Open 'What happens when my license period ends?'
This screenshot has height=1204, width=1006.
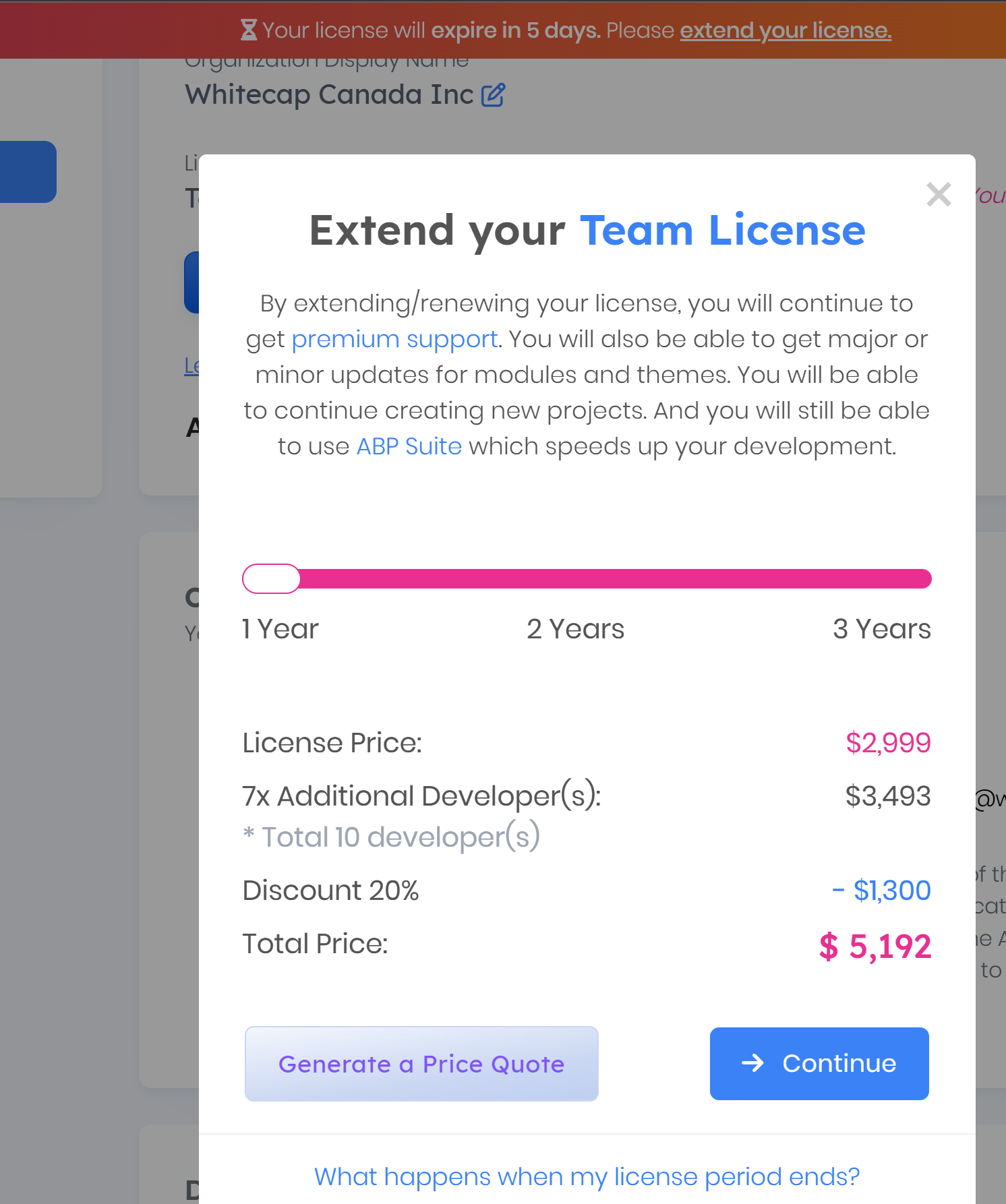(x=587, y=1176)
